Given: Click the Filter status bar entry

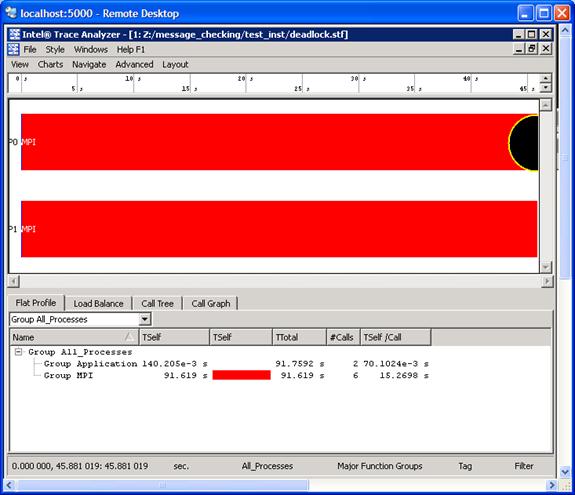Looking at the screenshot, I should point(524,466).
